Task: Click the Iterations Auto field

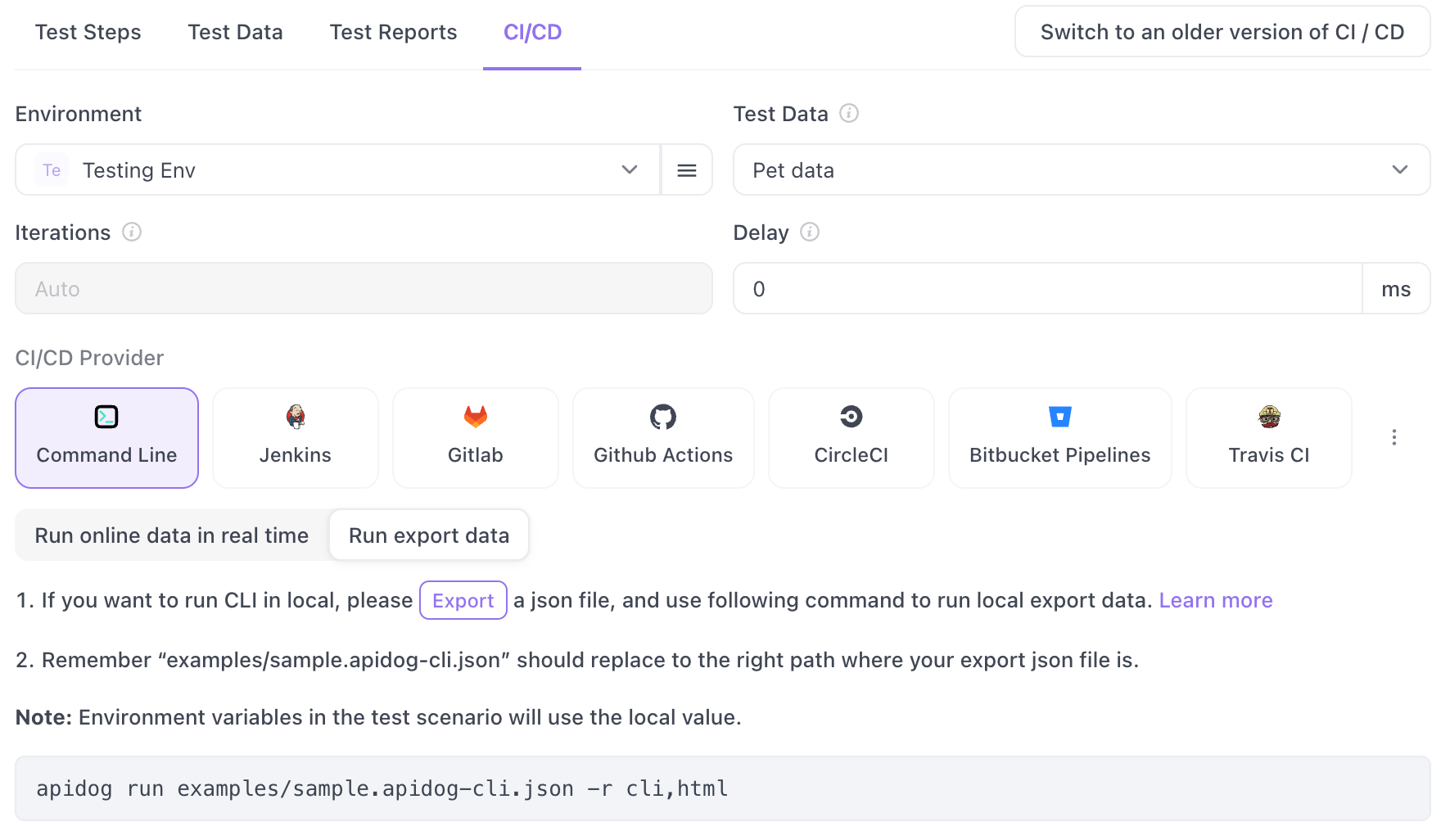Action: pos(364,289)
